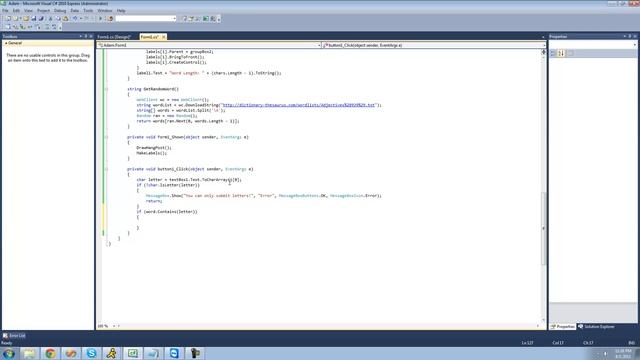Click the Comment out selected lines icon
640x360 pixels.
click(x=47, y=27)
